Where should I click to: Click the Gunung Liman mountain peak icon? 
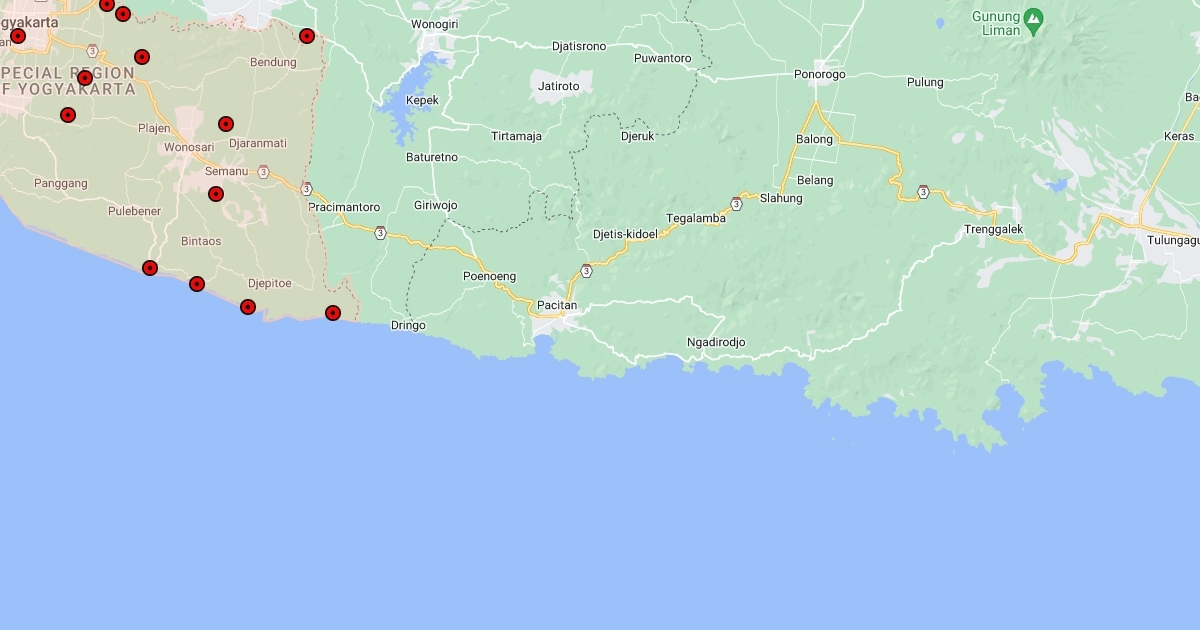[1034, 18]
